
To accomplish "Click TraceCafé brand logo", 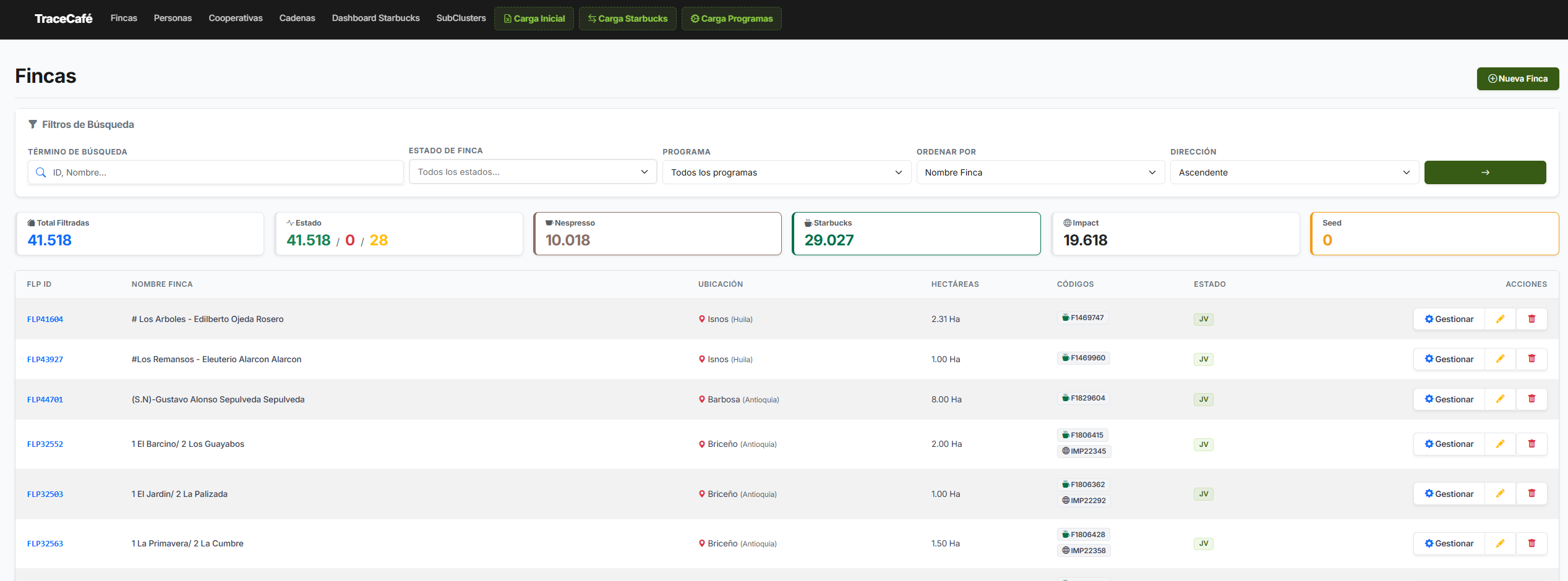I will (64, 19).
